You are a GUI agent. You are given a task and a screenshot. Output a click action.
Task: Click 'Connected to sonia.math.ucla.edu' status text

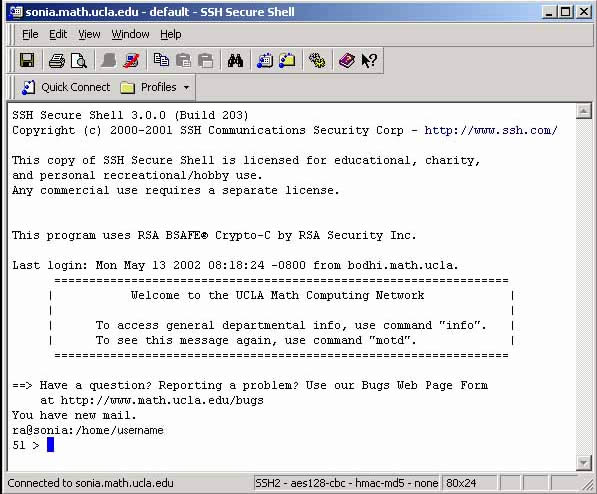91,483
